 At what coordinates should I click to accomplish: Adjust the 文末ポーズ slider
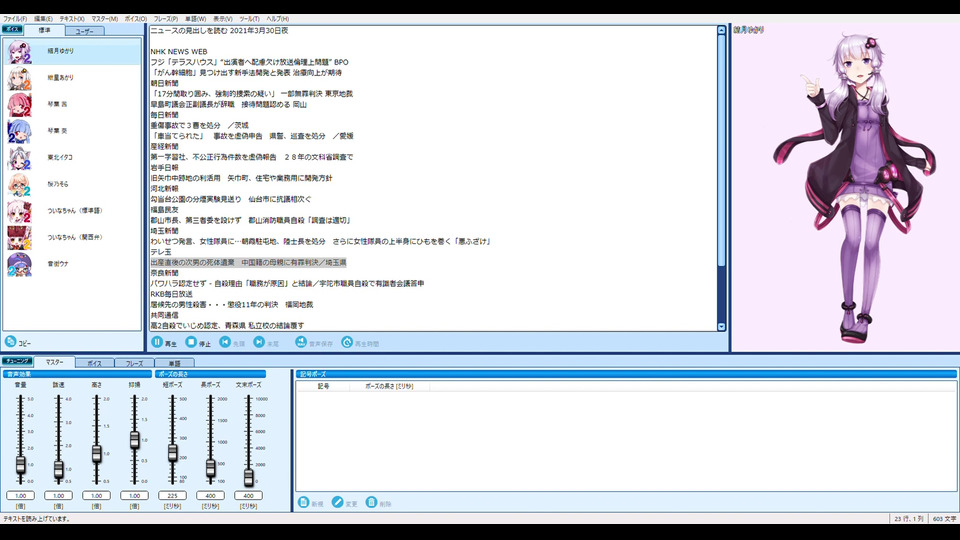click(x=249, y=477)
